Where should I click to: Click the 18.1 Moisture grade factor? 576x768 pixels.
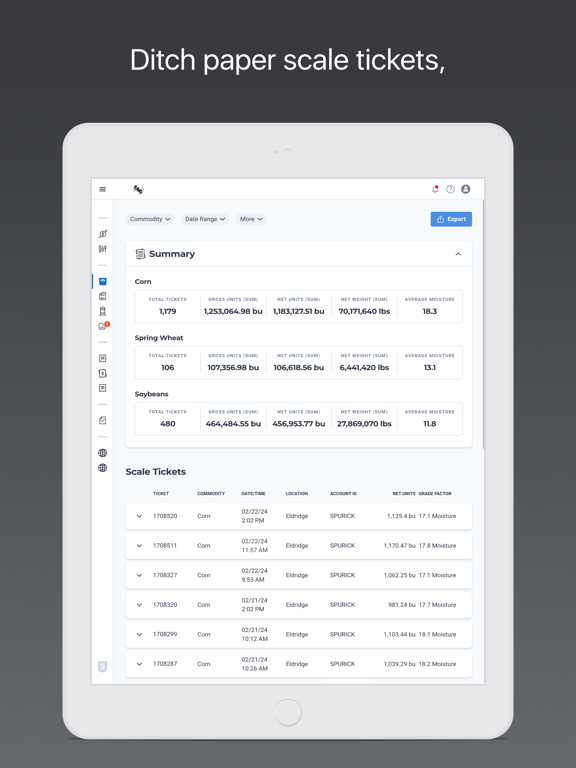[437, 634]
